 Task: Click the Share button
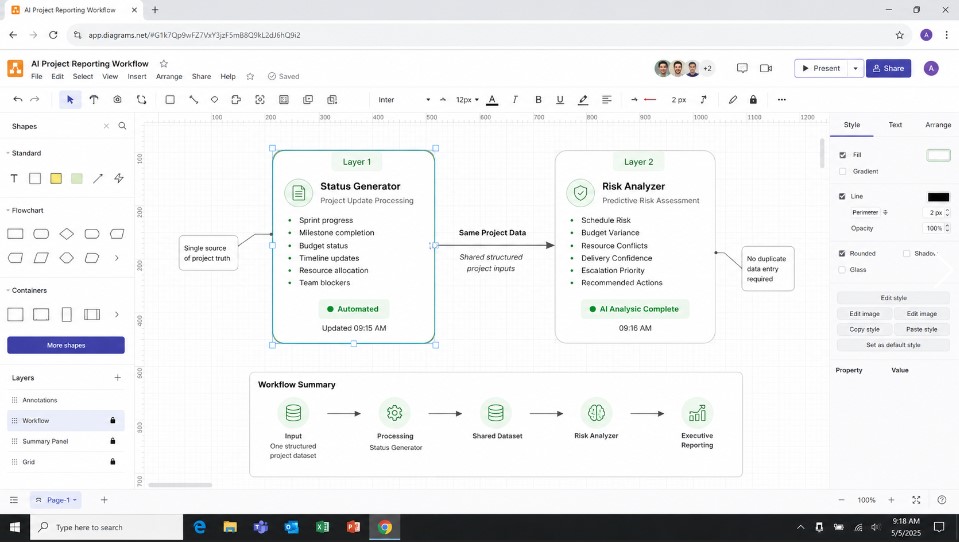click(x=888, y=69)
